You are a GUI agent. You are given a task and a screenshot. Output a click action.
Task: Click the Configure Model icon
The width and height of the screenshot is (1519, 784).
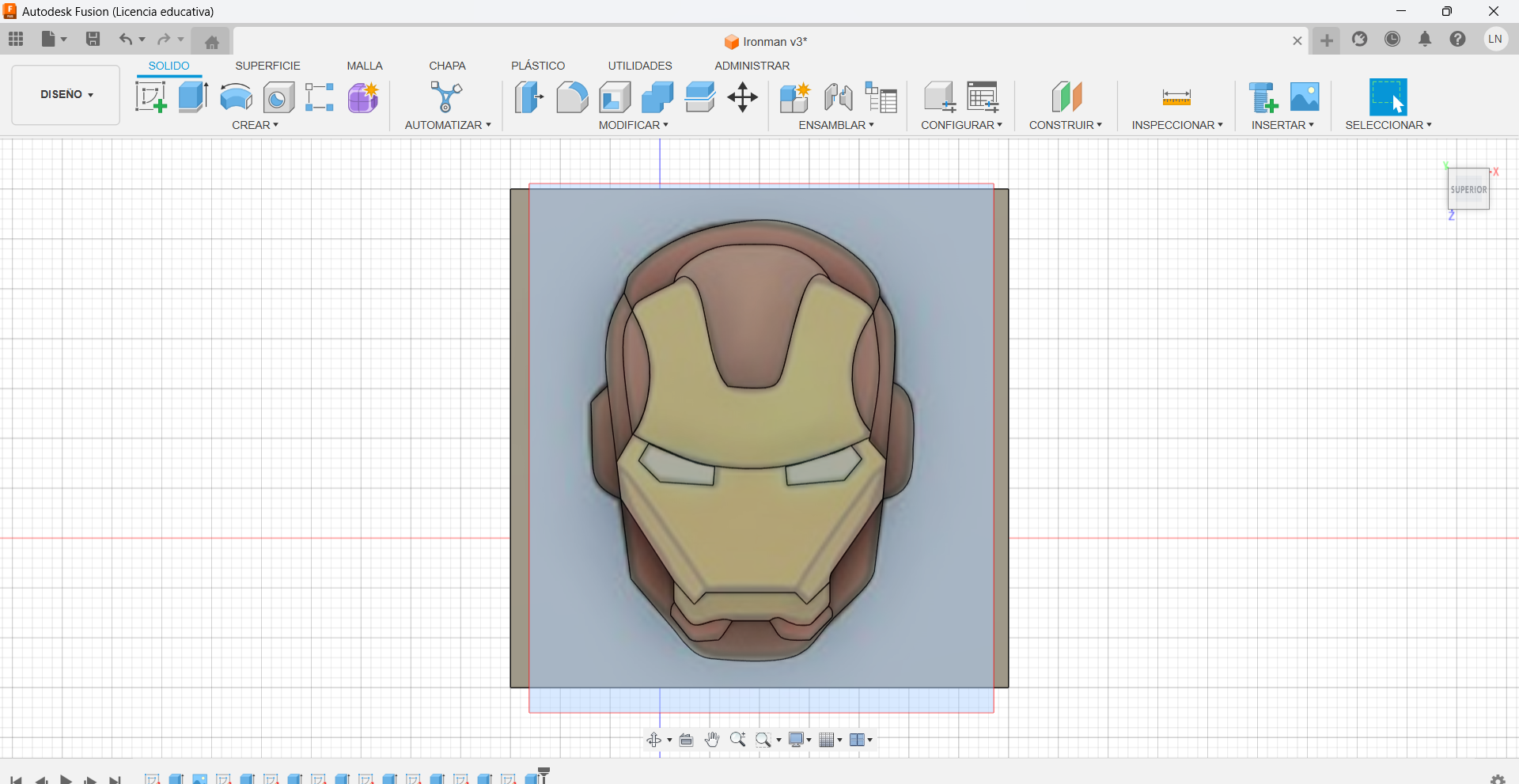click(940, 97)
